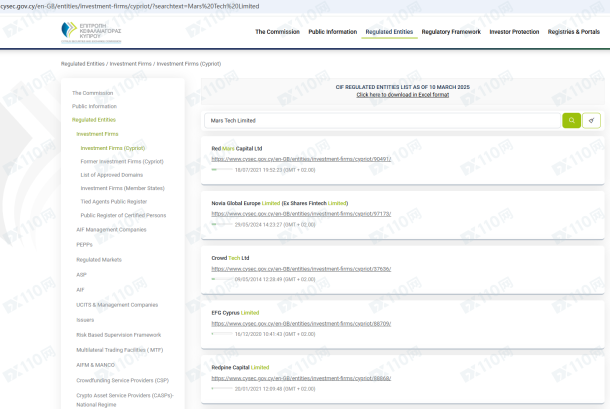Select Investment Firms in the sidebar
This screenshot has height=409, width=610.
97,134
